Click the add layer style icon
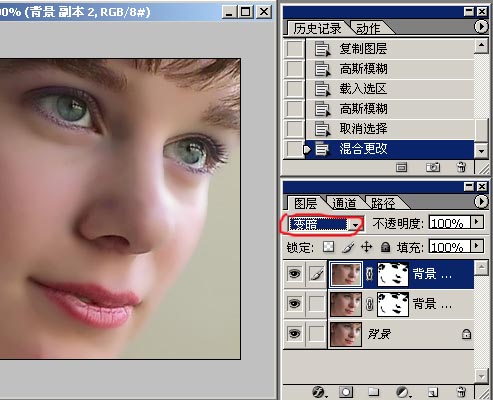This screenshot has height=400, width=493. [x=319, y=392]
